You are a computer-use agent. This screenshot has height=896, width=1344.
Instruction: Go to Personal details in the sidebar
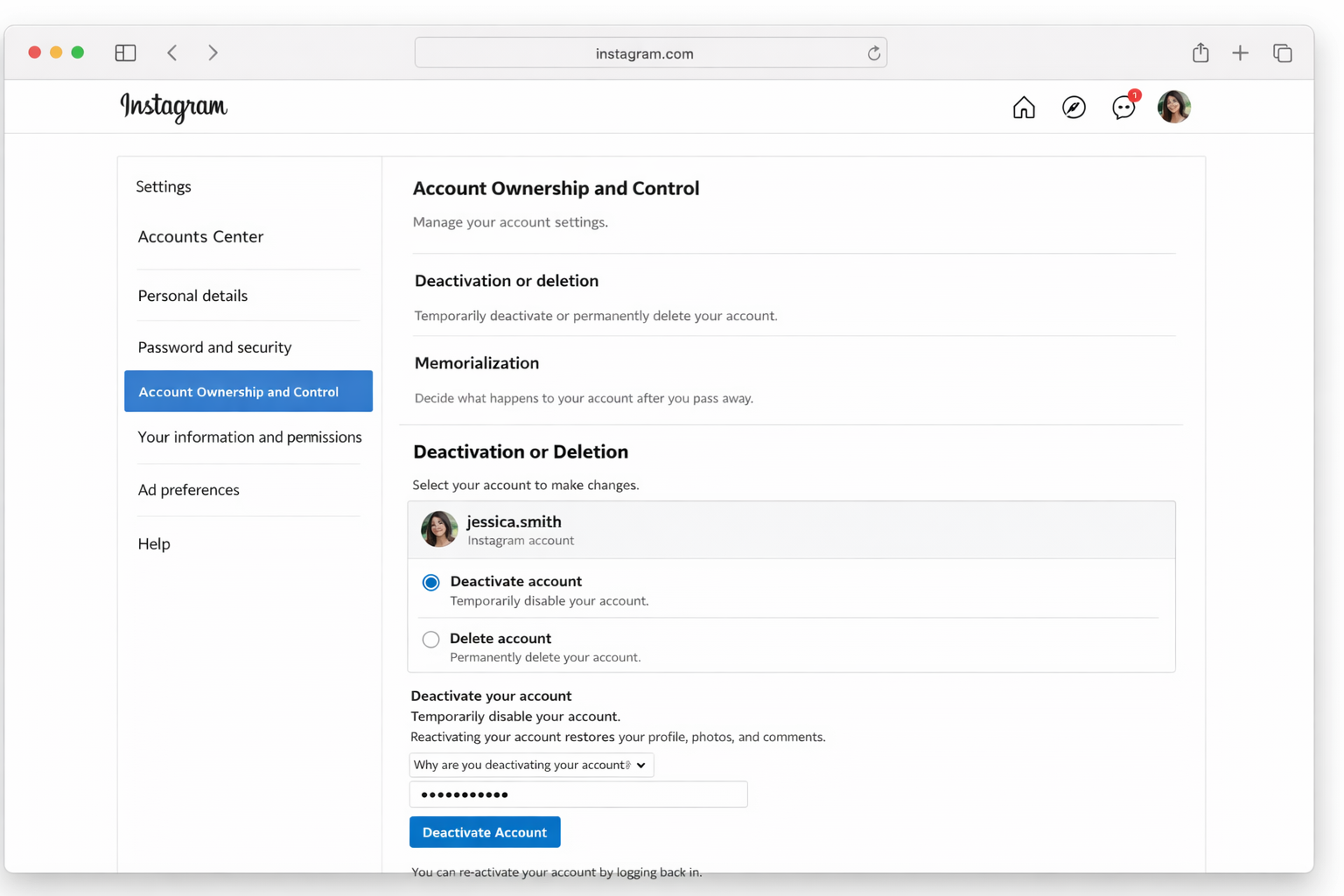tap(192, 296)
